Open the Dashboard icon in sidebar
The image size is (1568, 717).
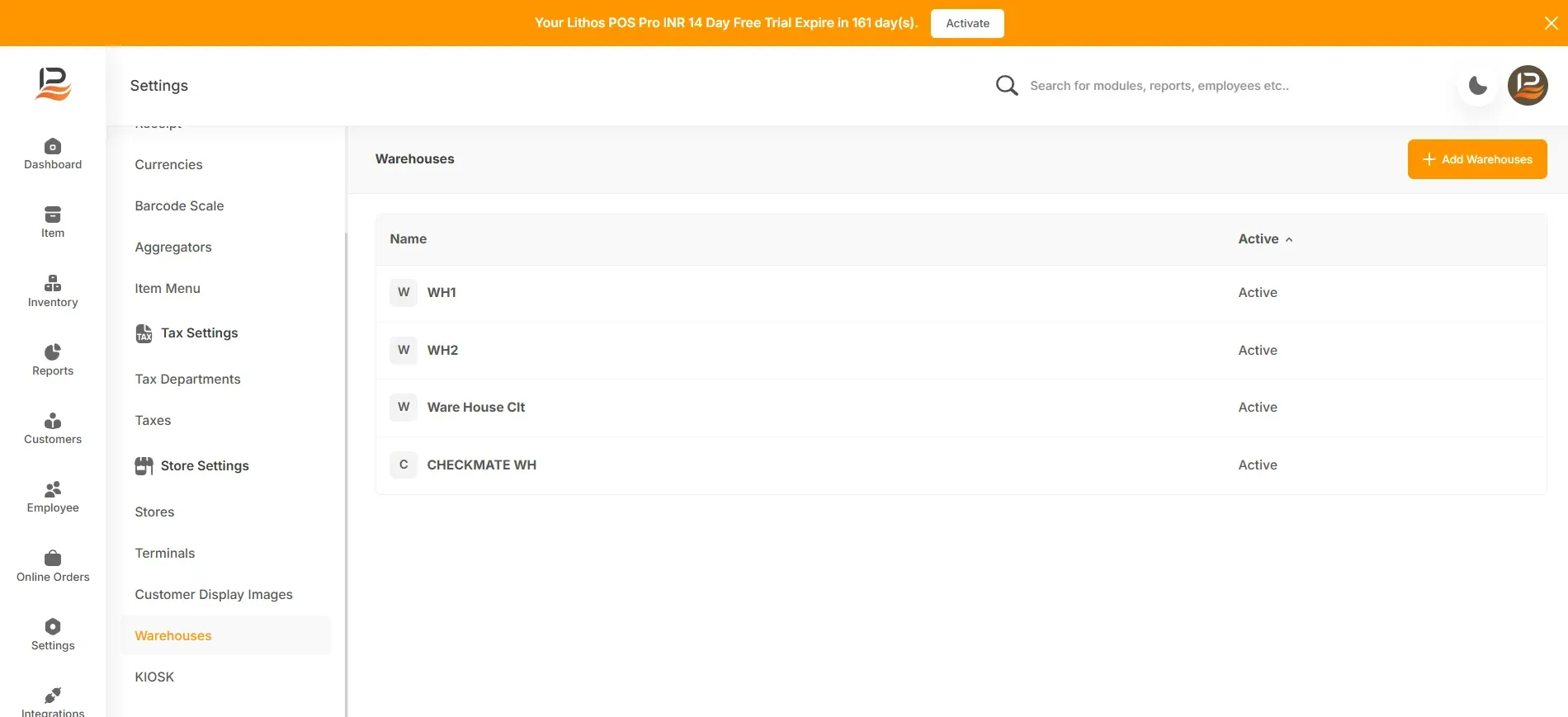(53, 147)
